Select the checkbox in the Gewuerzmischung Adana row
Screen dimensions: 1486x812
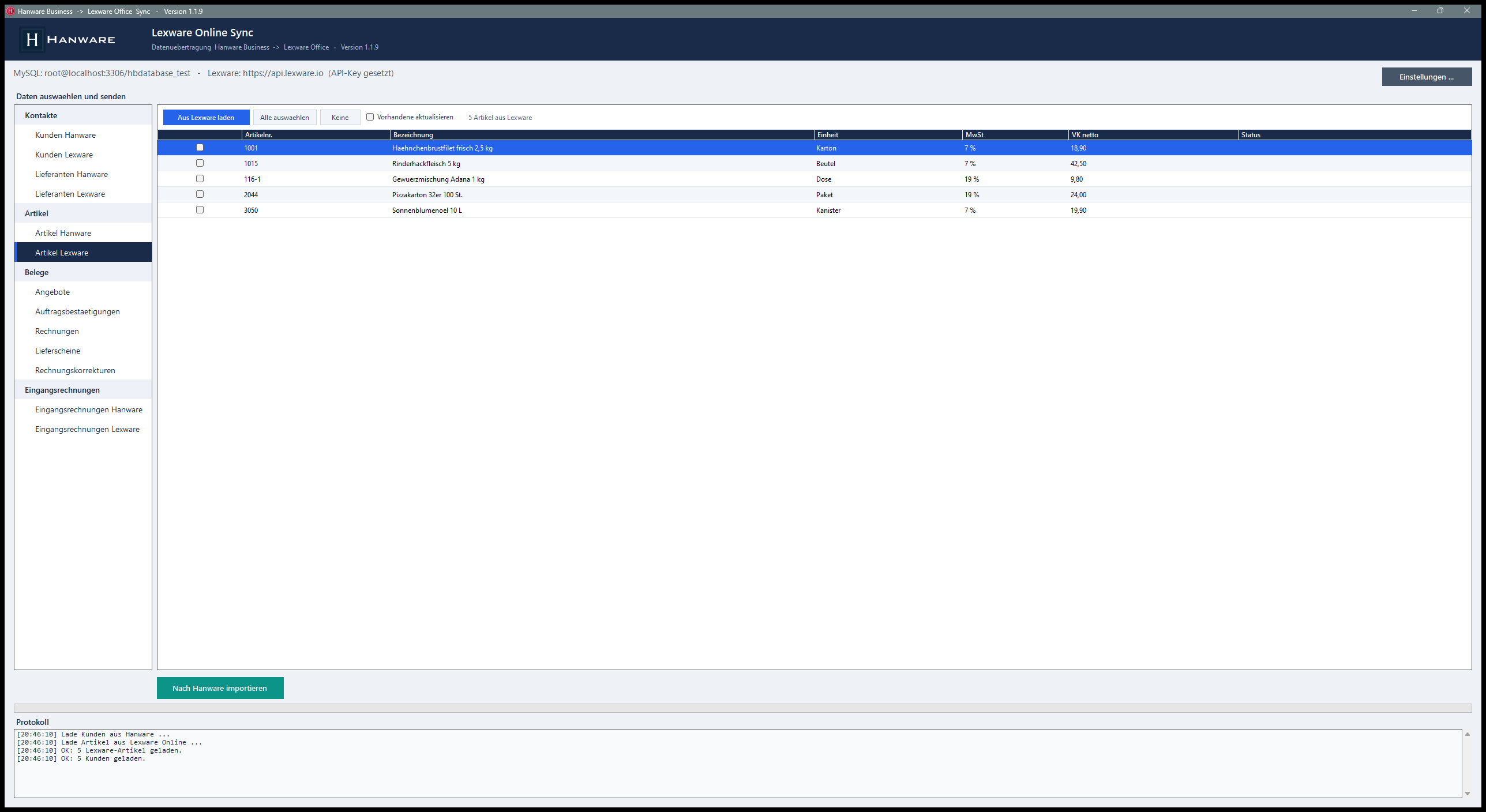click(x=200, y=179)
